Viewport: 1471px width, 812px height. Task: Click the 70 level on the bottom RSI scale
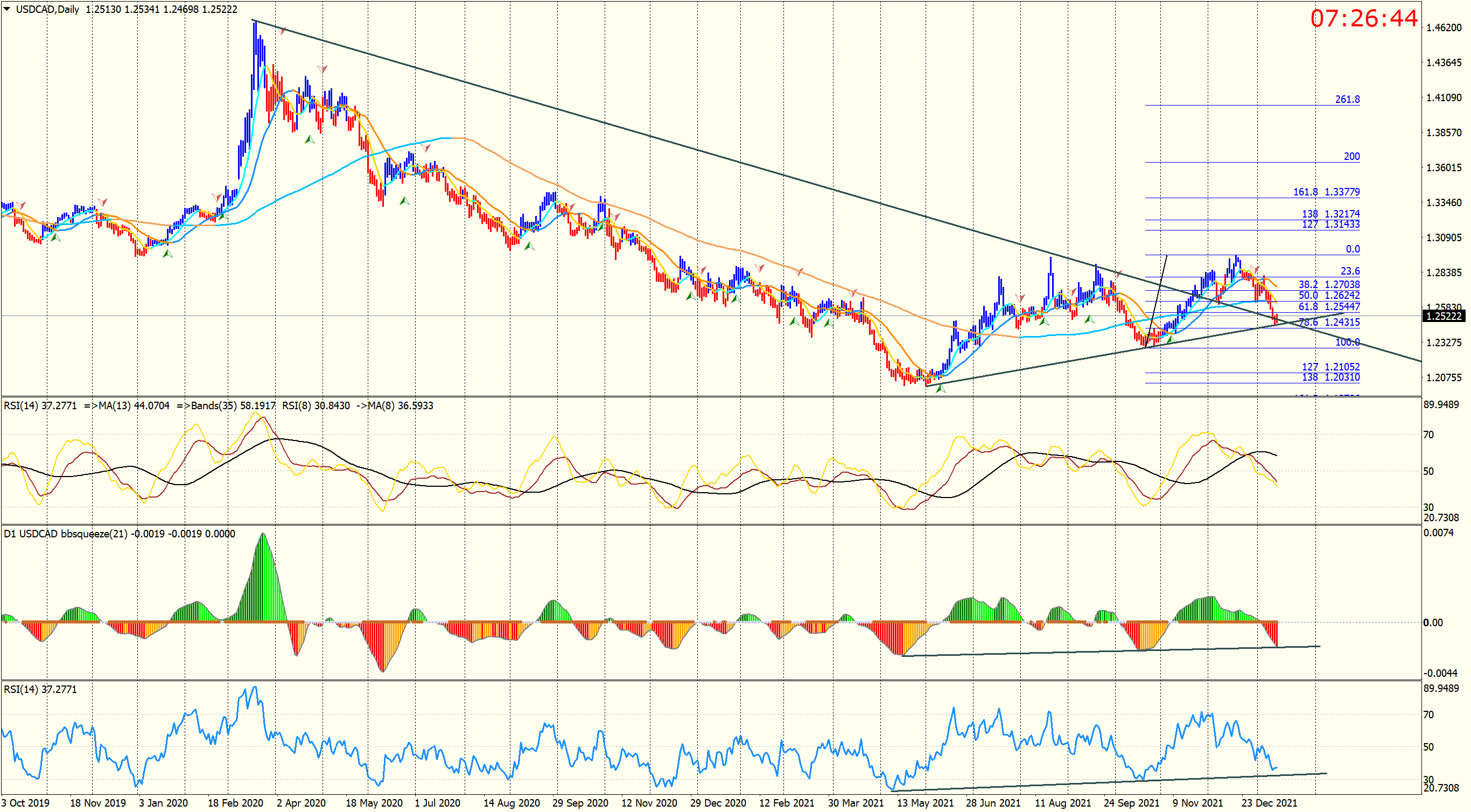click(x=1428, y=715)
